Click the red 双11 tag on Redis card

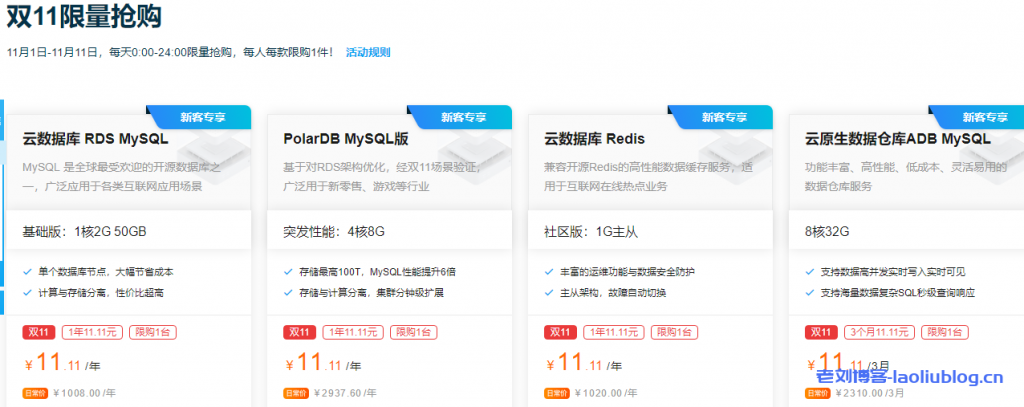pyautogui.click(x=560, y=332)
